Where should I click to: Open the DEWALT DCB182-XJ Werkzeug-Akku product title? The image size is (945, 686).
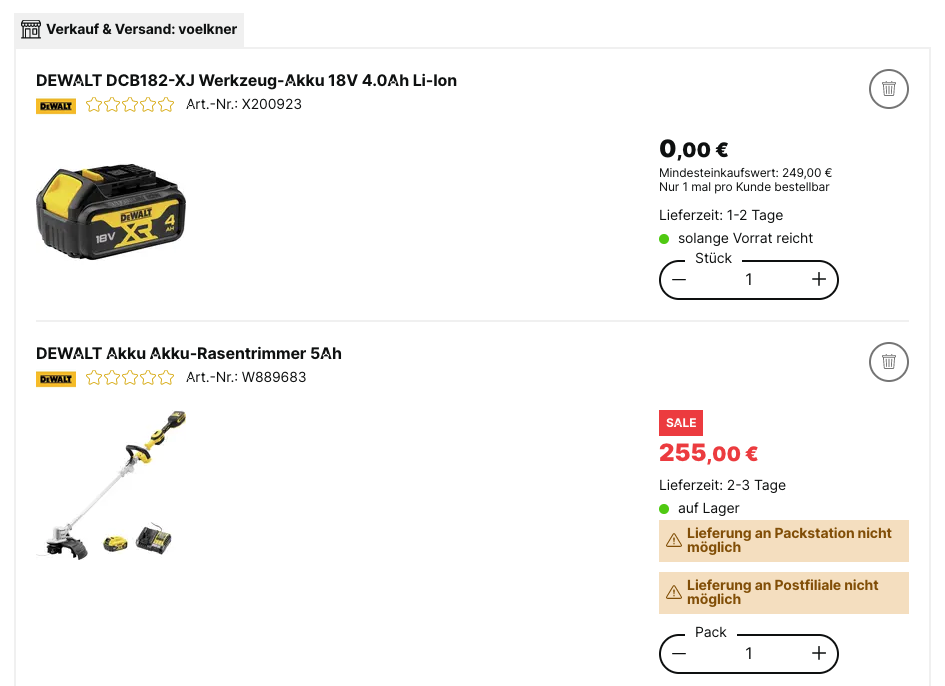pos(246,80)
